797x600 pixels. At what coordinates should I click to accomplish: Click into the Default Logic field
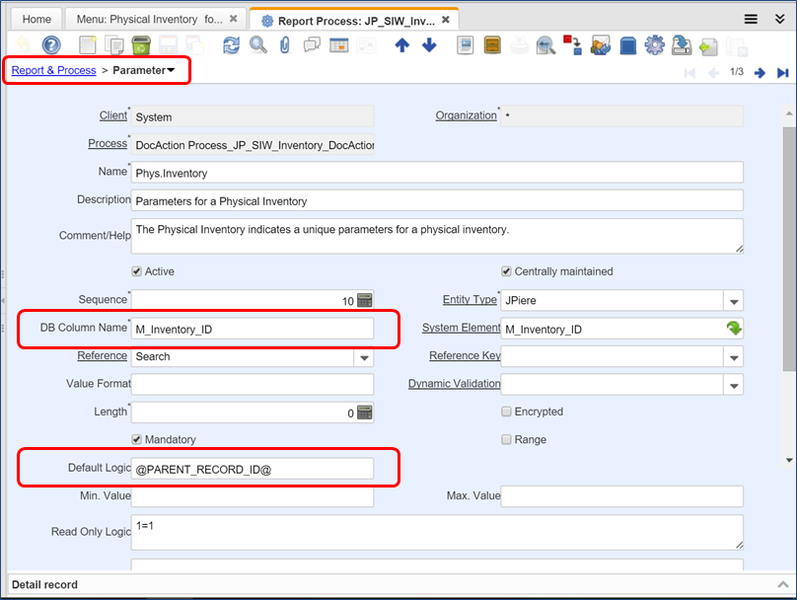tap(252, 468)
